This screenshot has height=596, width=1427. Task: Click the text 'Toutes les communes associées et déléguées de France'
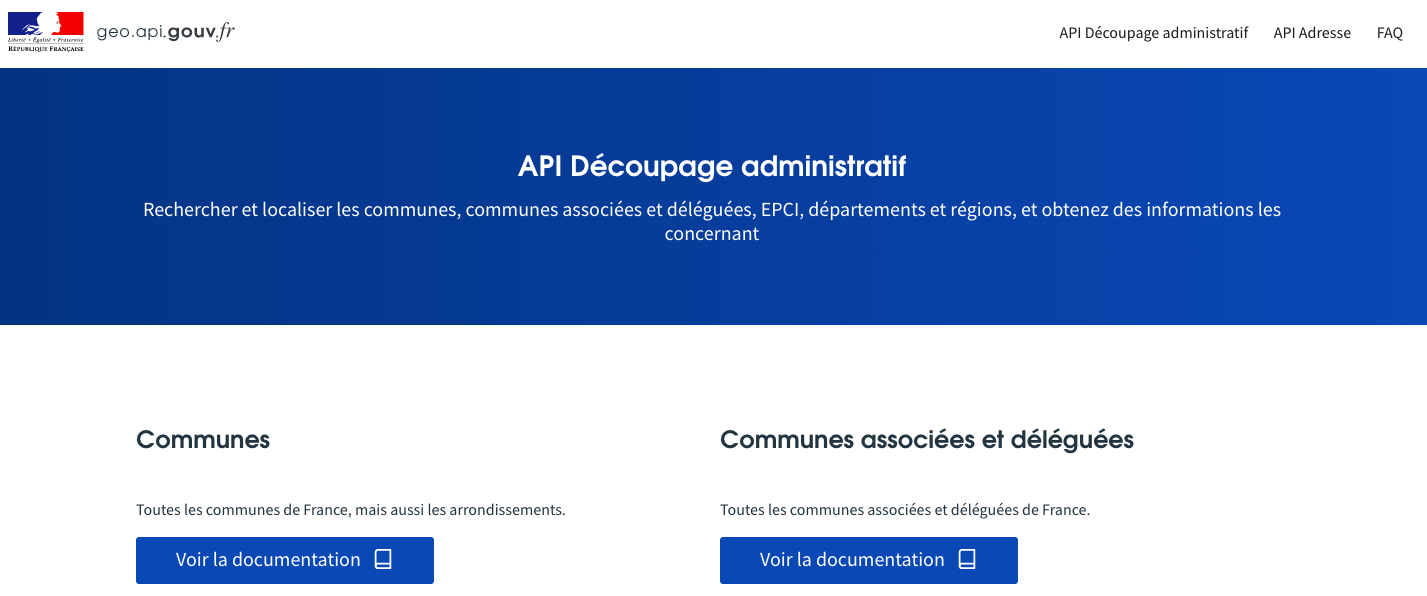pyautogui.click(x=905, y=510)
